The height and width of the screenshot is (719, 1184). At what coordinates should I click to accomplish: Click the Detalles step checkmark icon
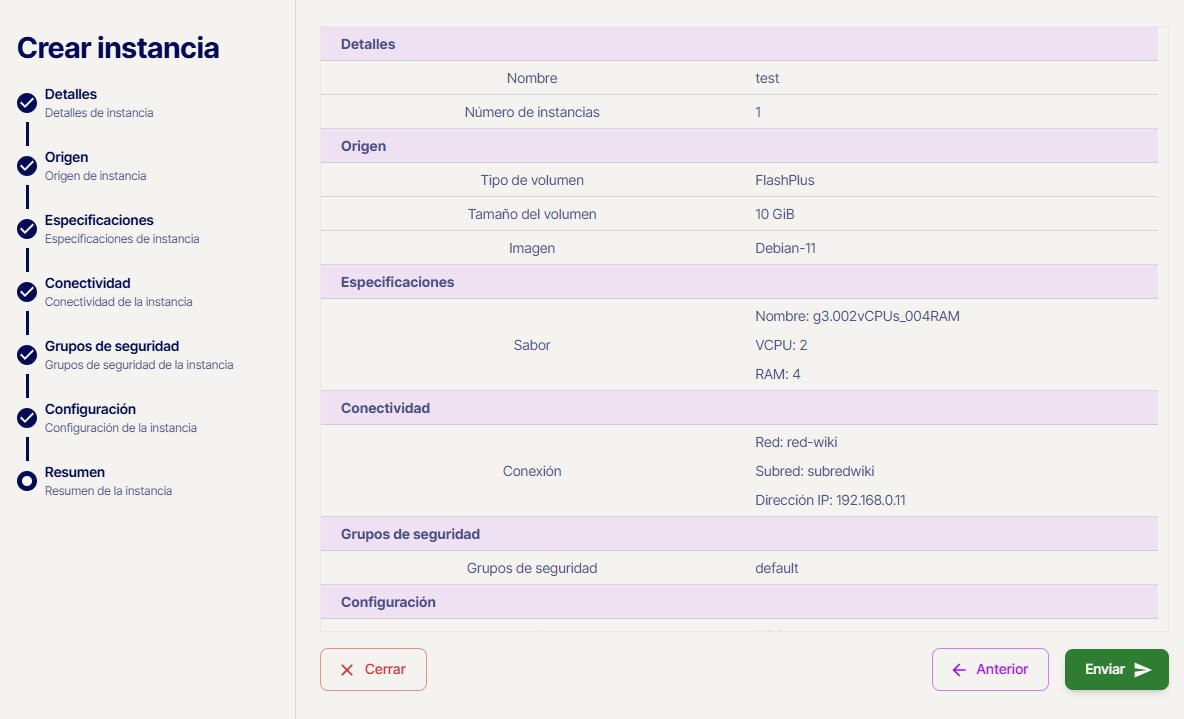pos(27,103)
